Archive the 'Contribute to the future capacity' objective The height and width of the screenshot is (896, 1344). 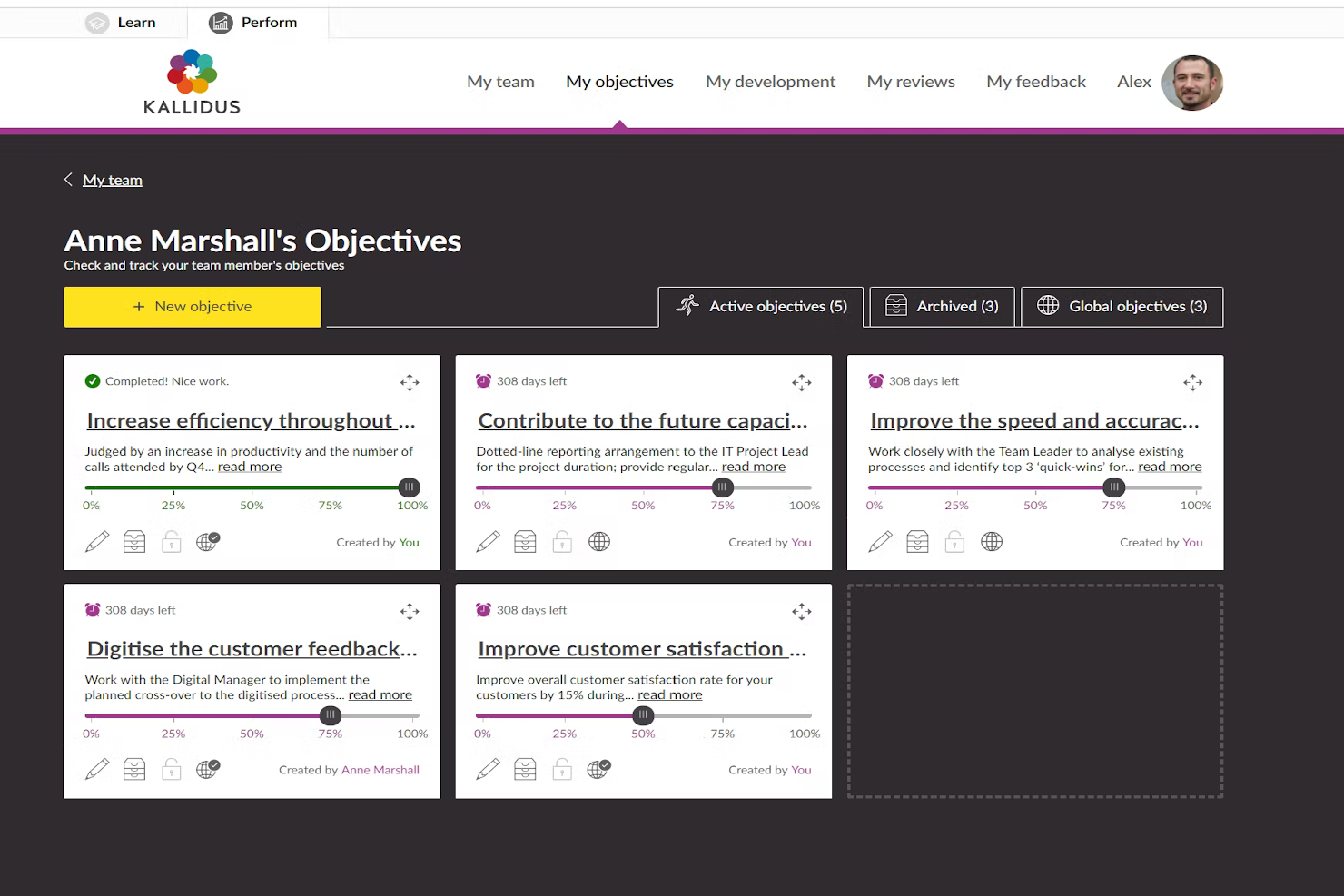click(x=525, y=541)
